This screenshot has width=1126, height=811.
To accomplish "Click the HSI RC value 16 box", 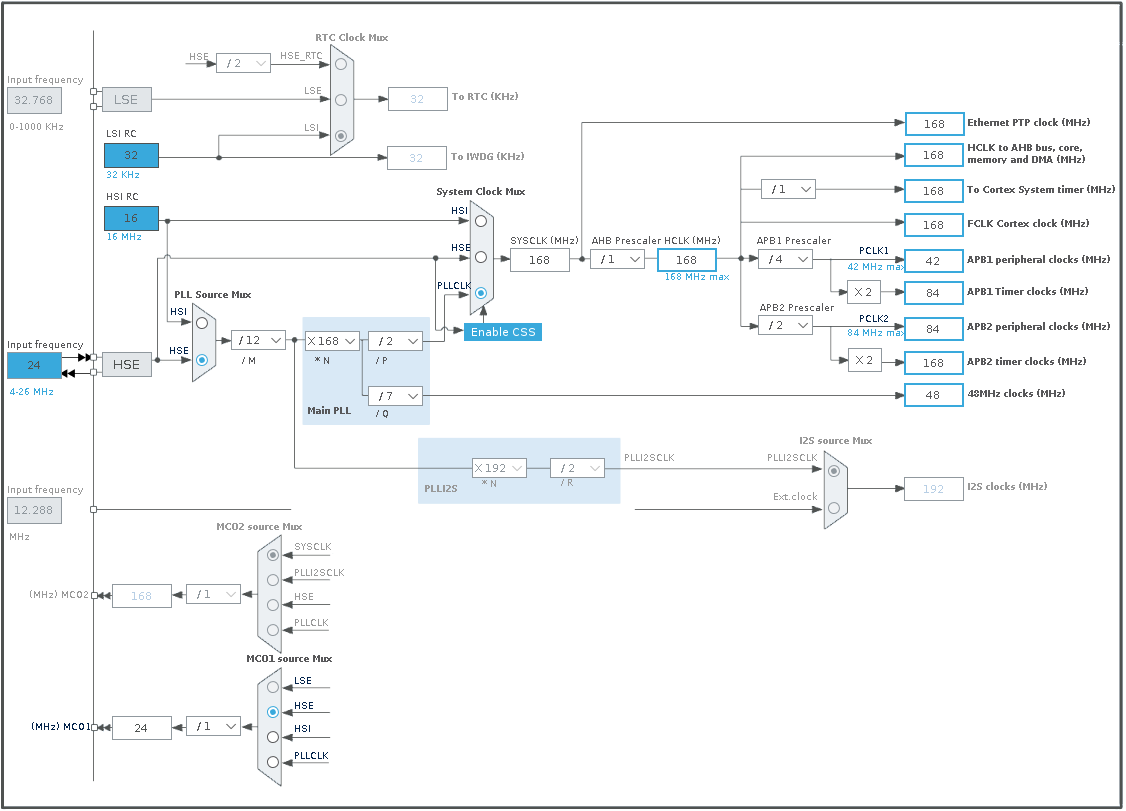I will click(131, 218).
